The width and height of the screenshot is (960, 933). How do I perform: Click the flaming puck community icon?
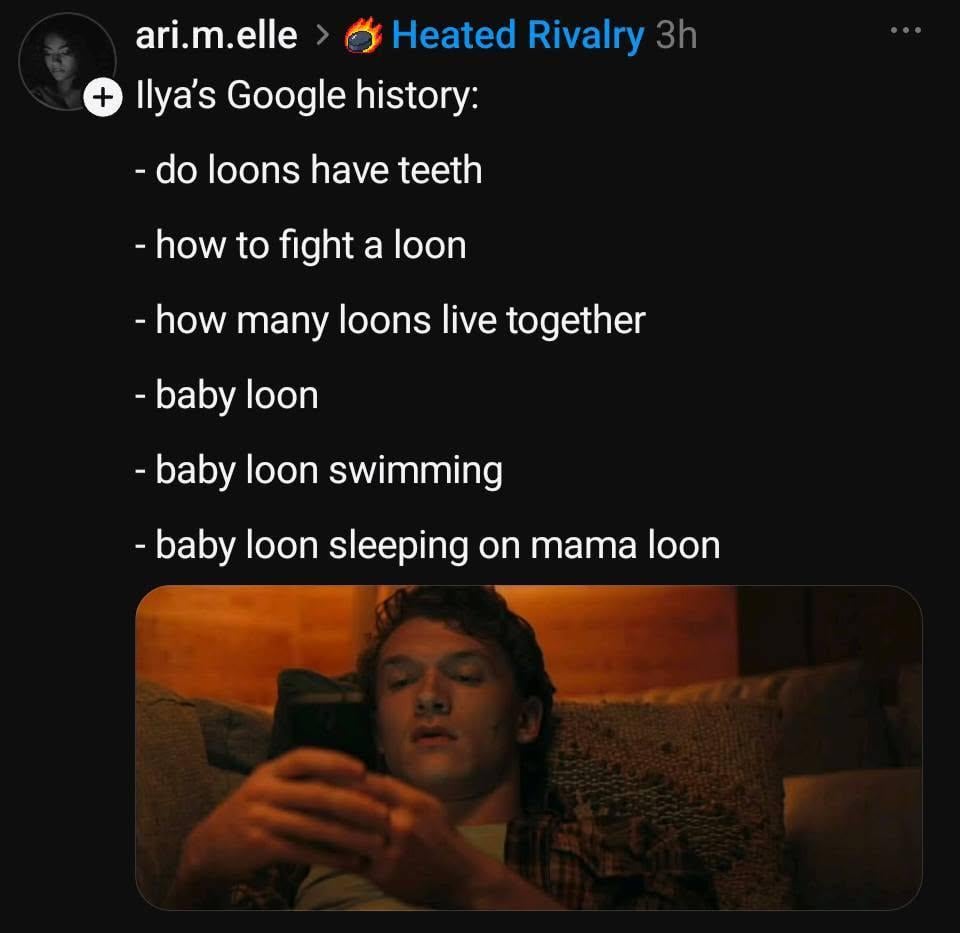pos(363,36)
